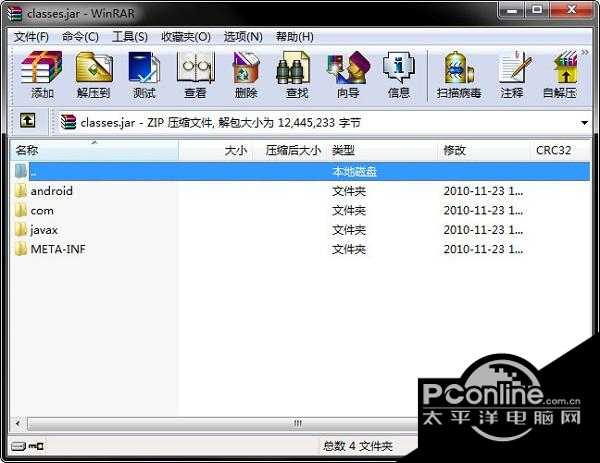The width and height of the screenshot is (600, 463).
Task: Sort by CRC32 column header
Action: pos(560,150)
